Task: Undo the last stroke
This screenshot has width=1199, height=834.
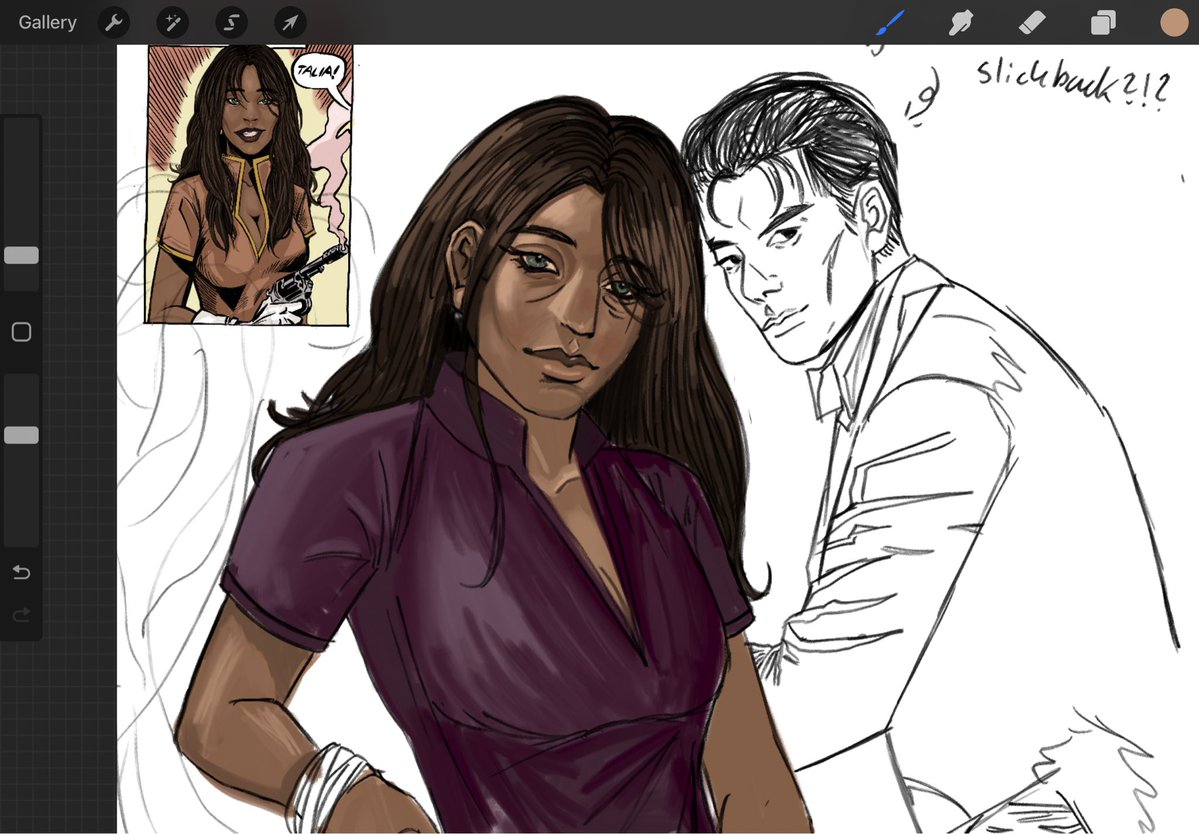Action: pyautogui.click(x=21, y=572)
